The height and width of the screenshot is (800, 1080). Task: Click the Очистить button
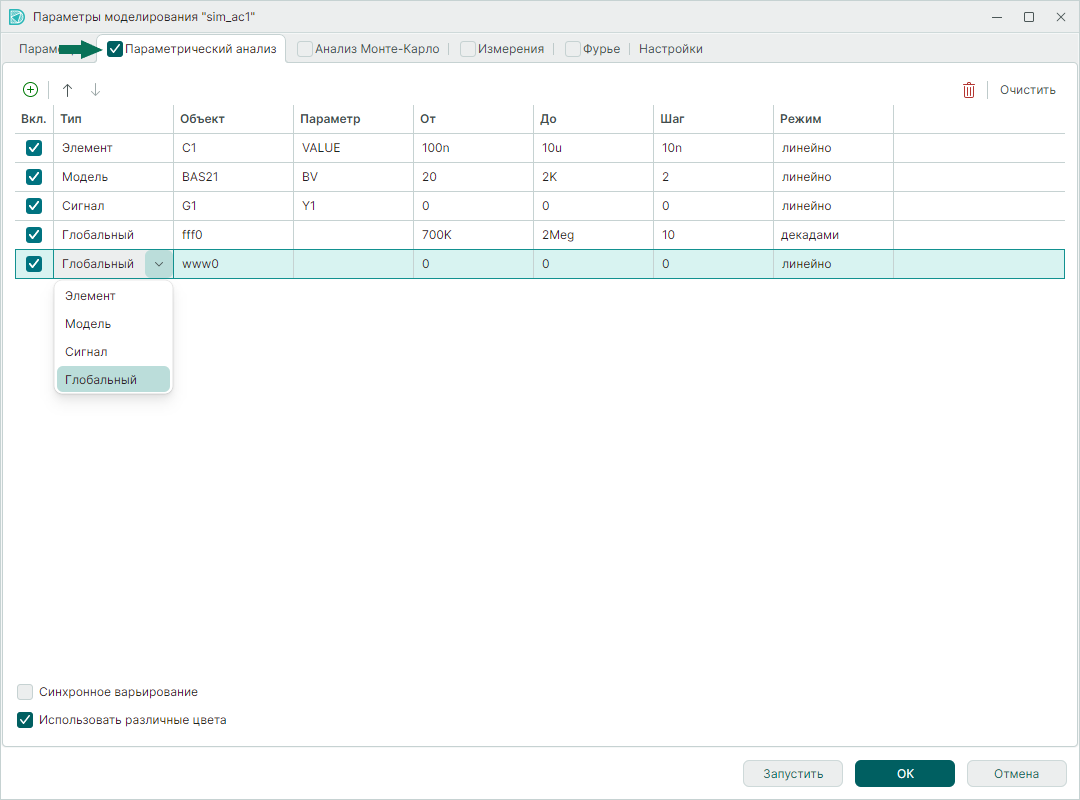tap(1027, 90)
